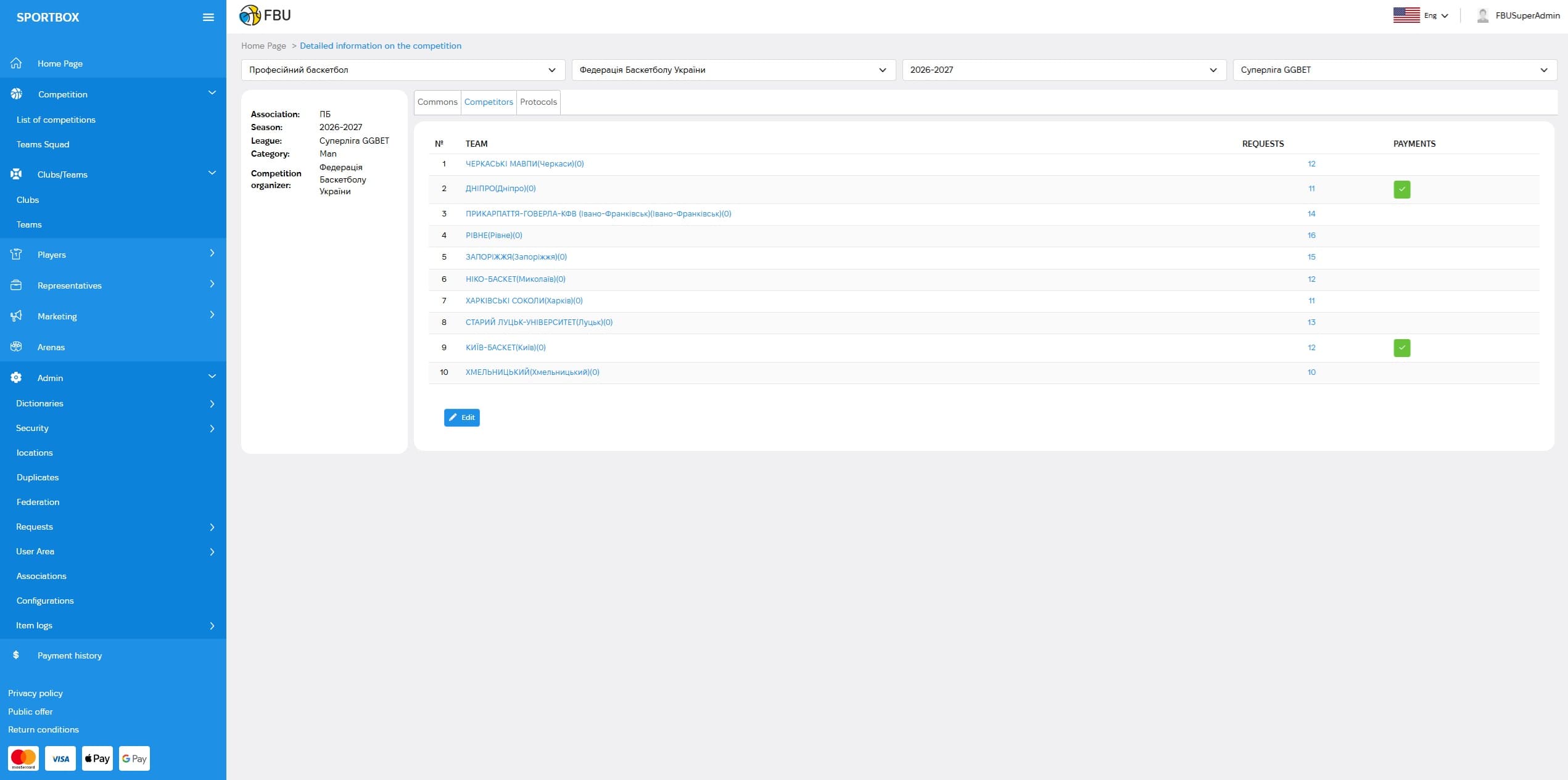Open List of competitions menu item

tap(56, 120)
